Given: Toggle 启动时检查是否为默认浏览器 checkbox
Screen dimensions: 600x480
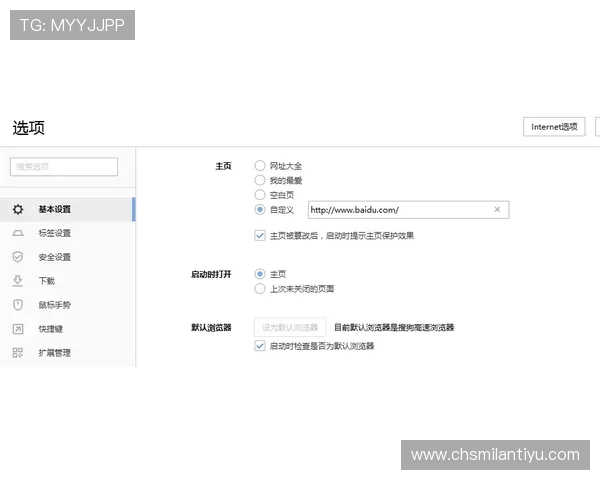Looking at the screenshot, I should [260, 346].
